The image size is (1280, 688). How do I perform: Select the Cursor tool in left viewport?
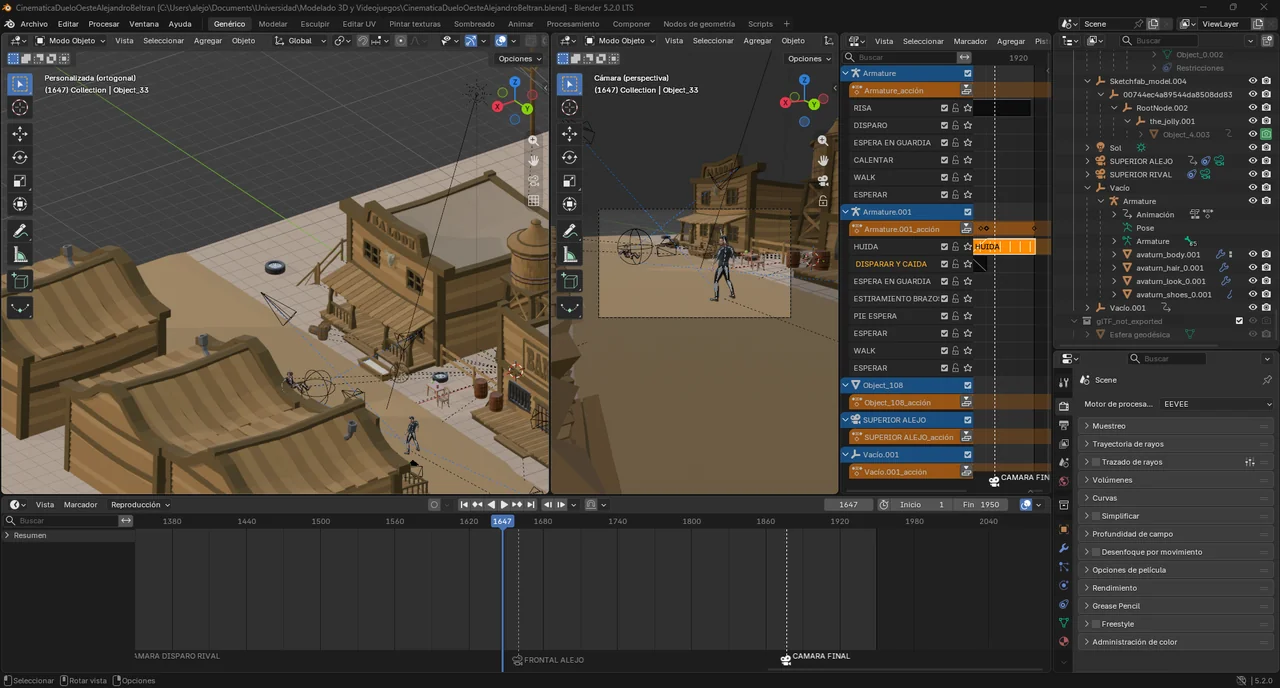click(x=20, y=107)
